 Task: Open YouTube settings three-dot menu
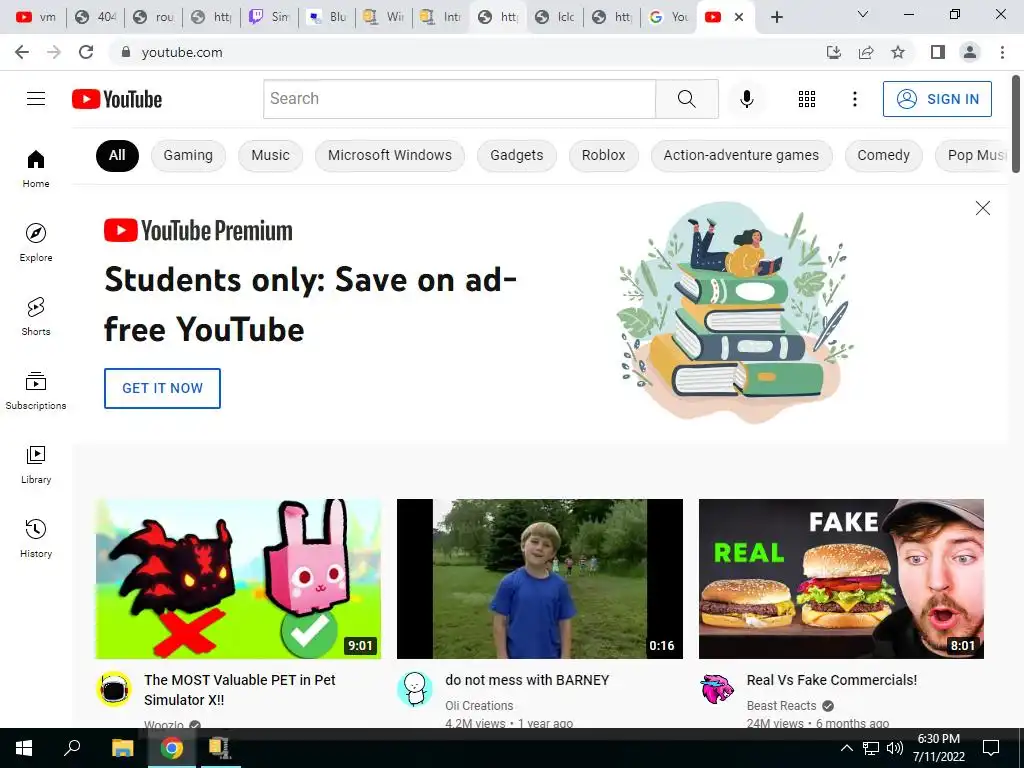click(854, 99)
